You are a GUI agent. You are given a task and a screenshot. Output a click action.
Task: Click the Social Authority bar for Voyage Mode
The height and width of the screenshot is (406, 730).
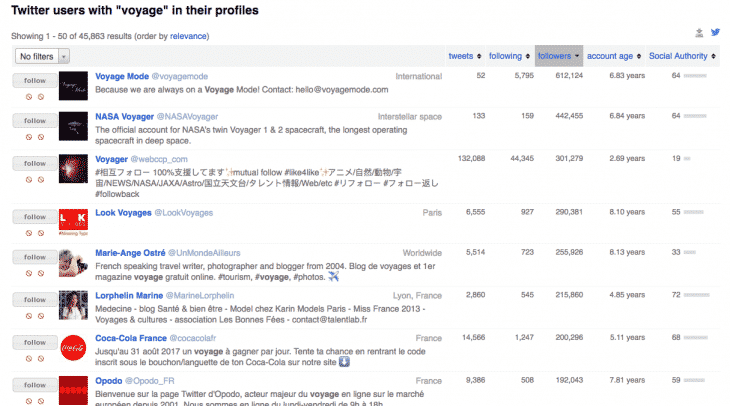point(695,76)
